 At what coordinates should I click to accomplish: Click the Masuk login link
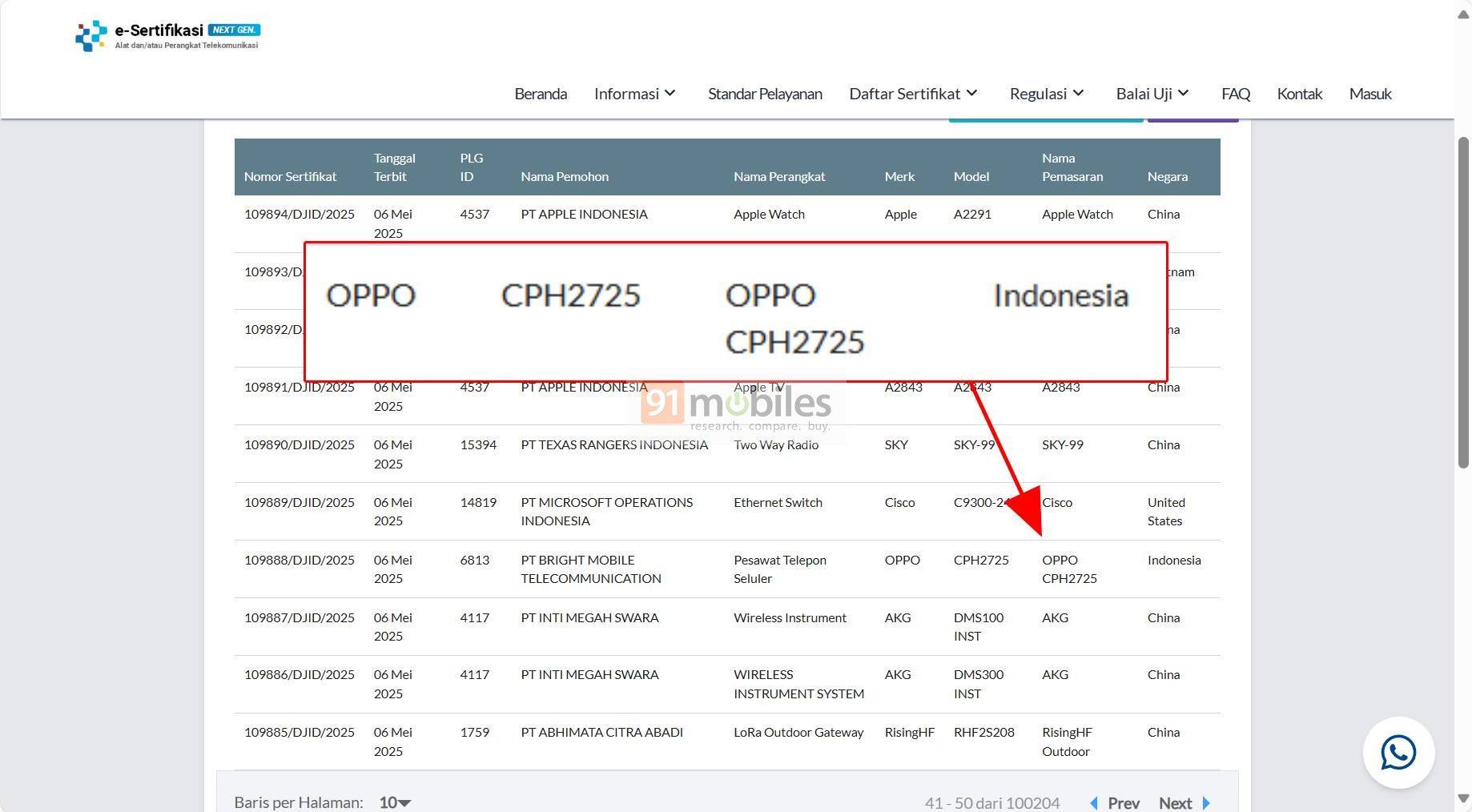coord(1370,93)
